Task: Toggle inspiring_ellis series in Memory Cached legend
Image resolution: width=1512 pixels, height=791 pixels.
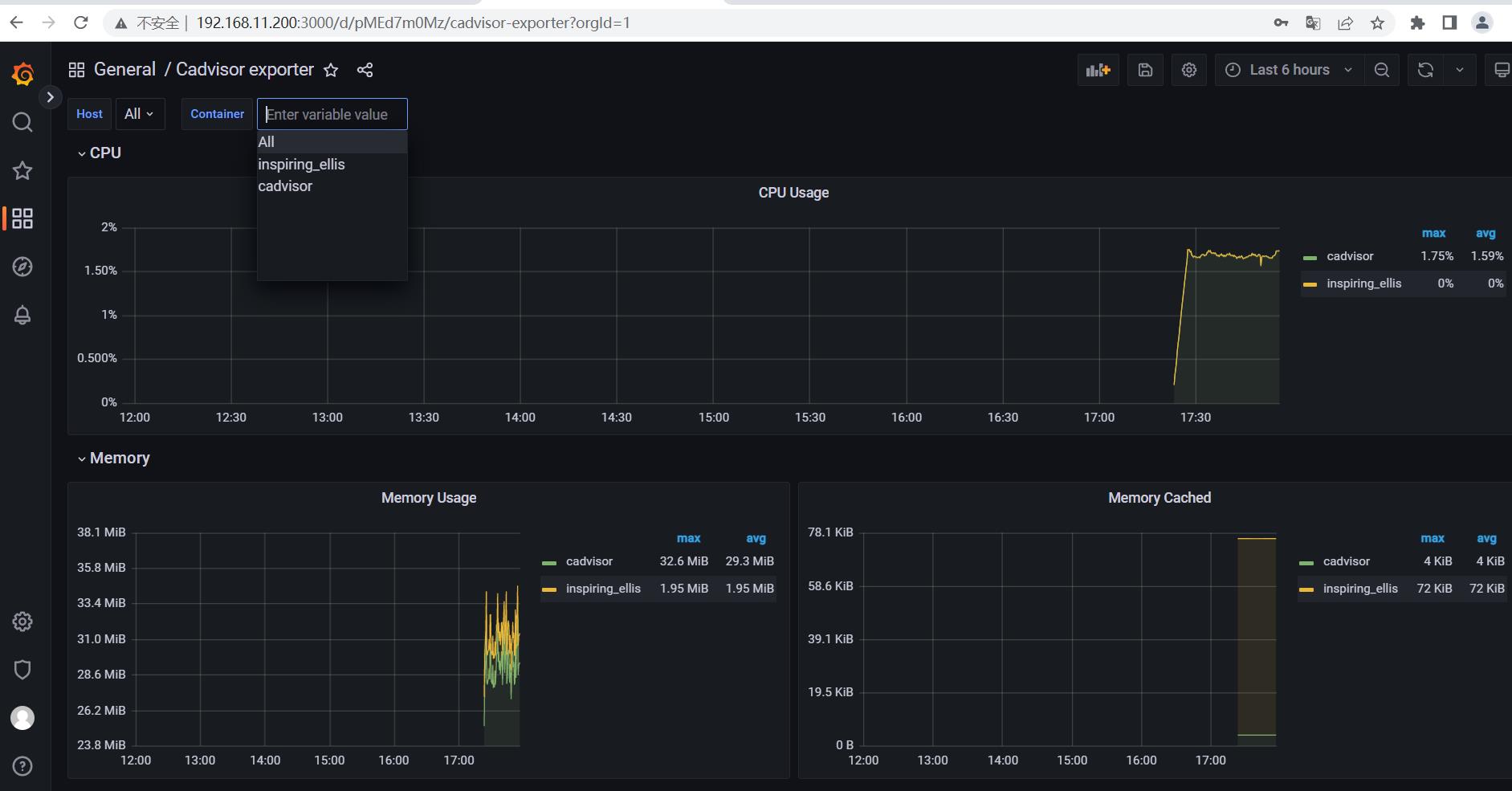Action: (1360, 589)
